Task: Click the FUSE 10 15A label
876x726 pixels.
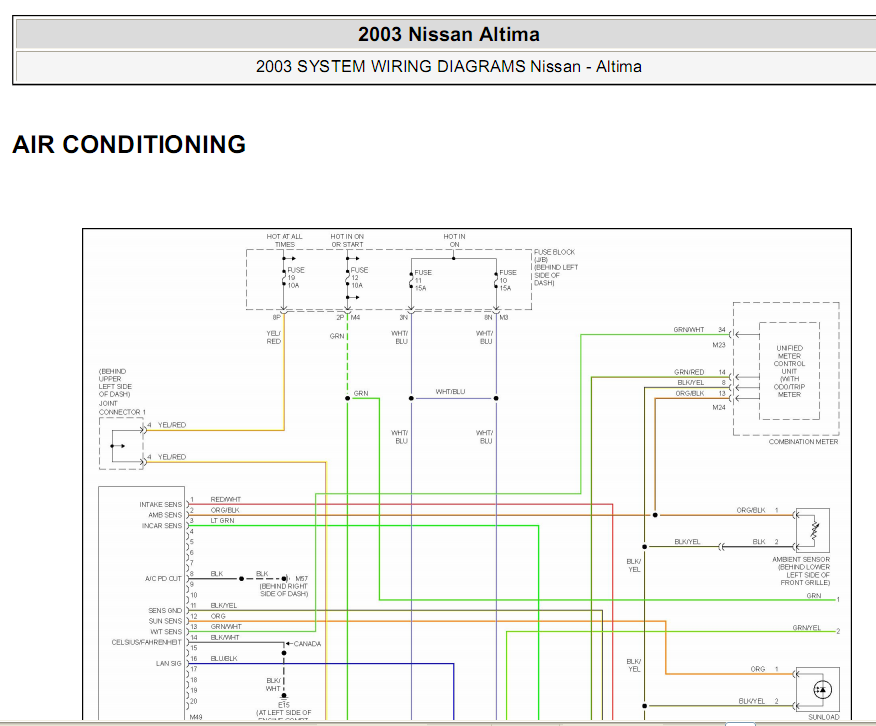Action: [507, 280]
